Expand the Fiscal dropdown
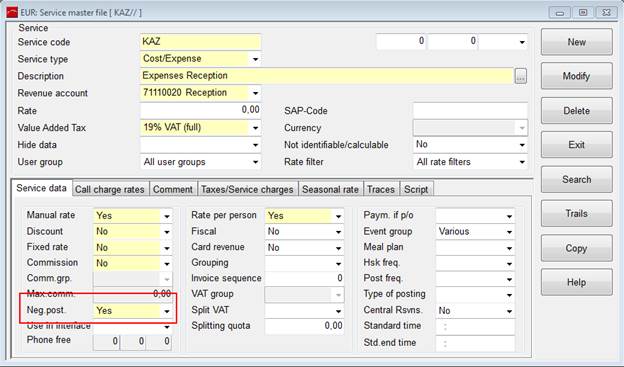Screen dimensions: 624x367 338,232
